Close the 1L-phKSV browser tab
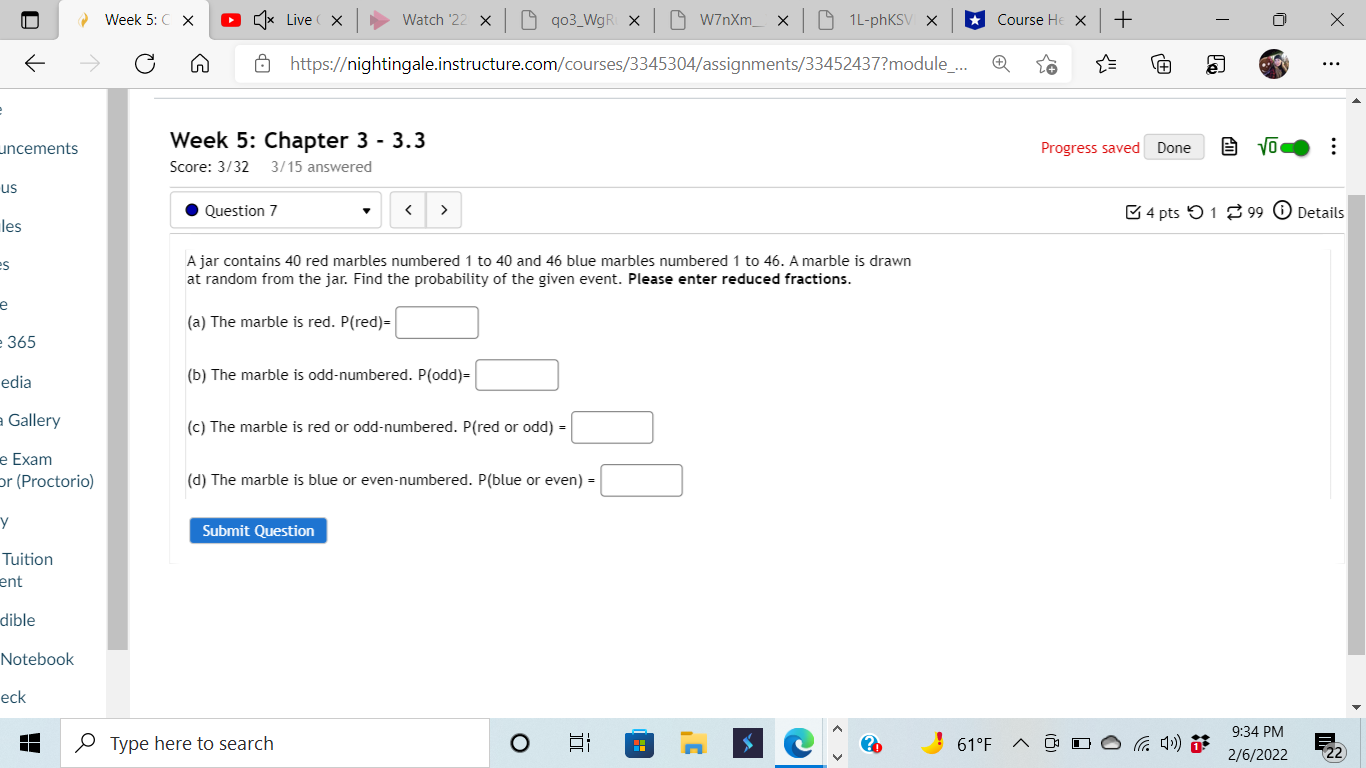Viewport: 1366px width, 768px height. pyautogui.click(x=931, y=20)
